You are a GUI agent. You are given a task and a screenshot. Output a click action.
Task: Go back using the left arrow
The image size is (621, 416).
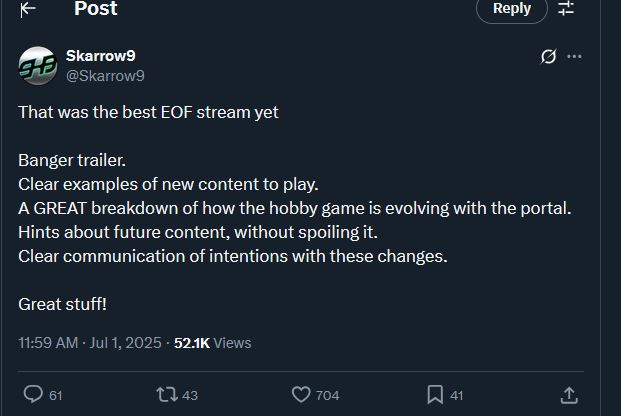[28, 9]
